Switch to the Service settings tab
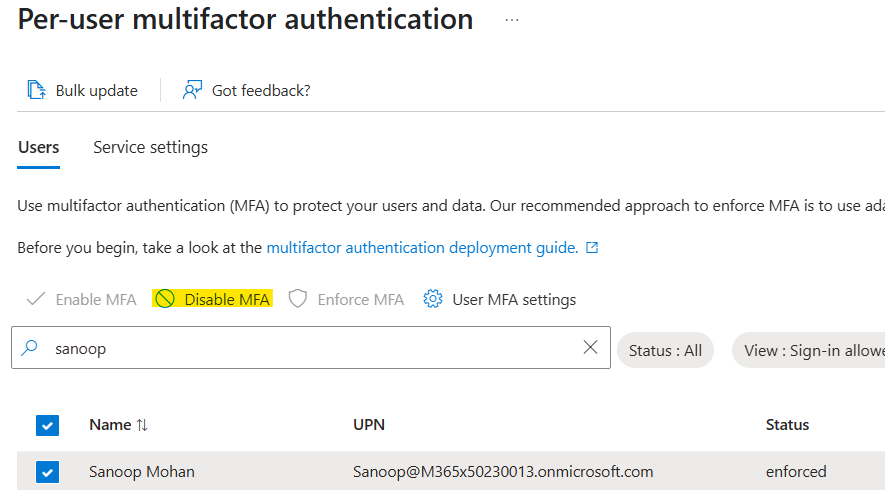Image resolution: width=885 pixels, height=490 pixels. 150,147
